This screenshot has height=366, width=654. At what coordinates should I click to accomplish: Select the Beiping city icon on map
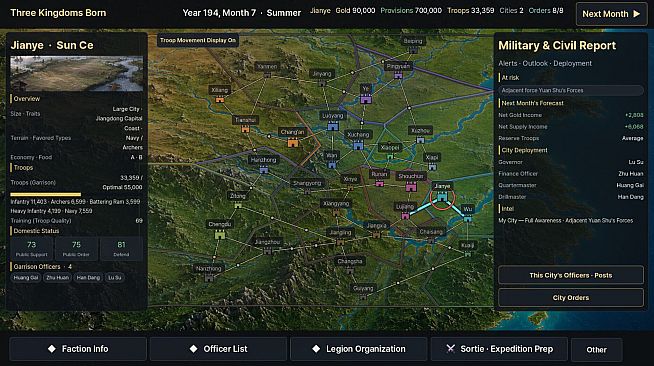[x=413, y=50]
